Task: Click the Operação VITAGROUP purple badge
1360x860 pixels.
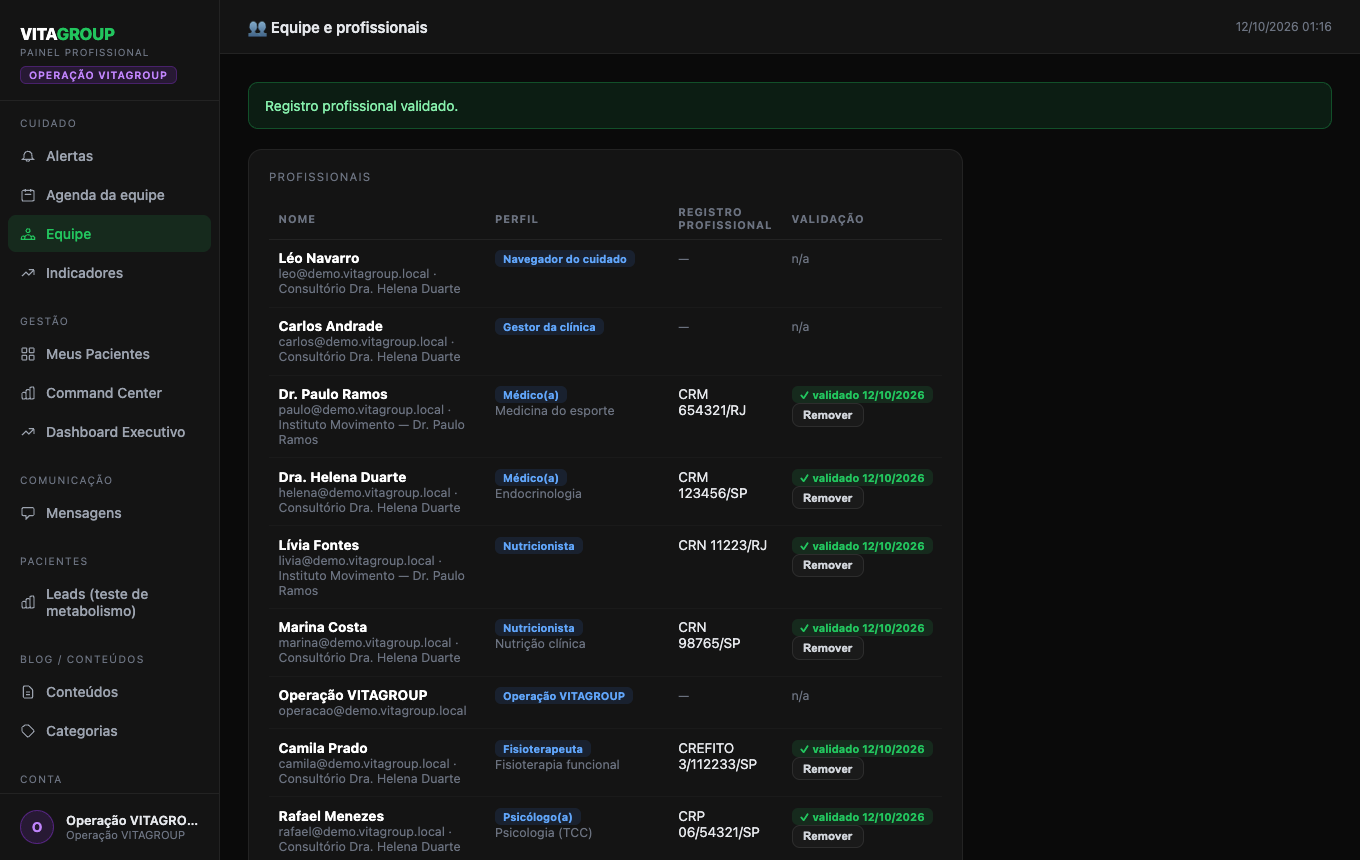Action: (98, 75)
